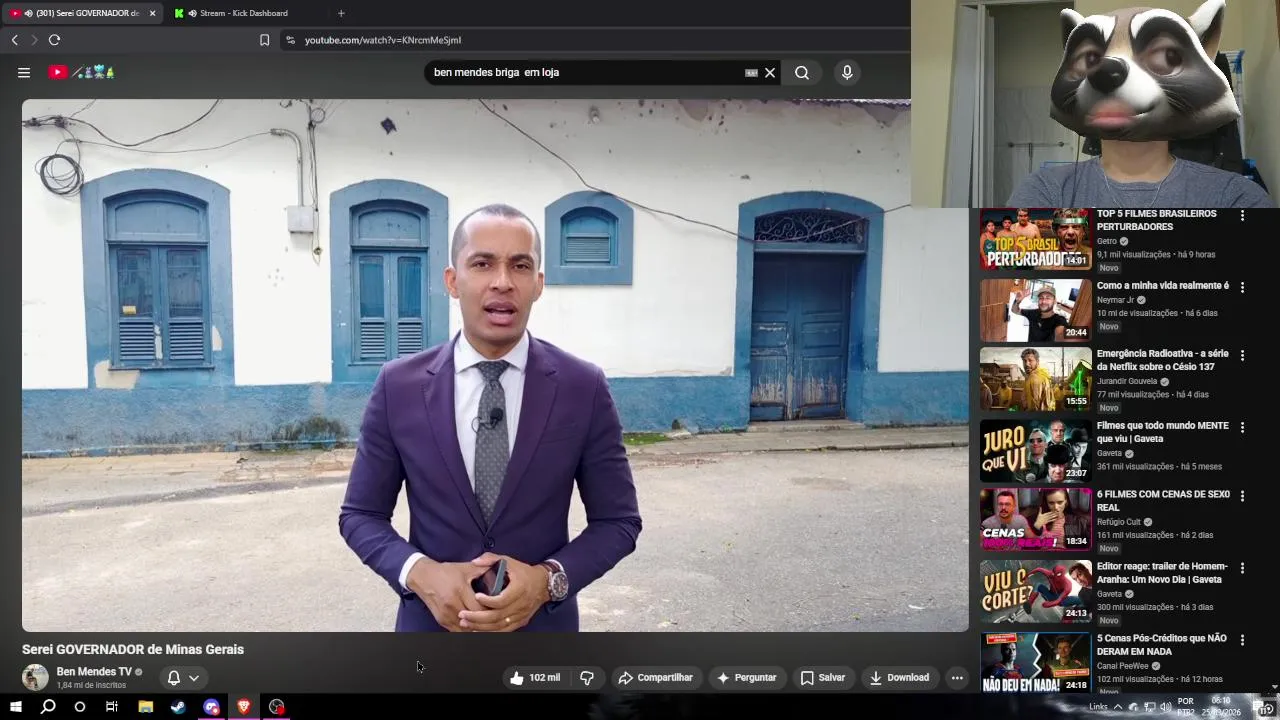The height and width of the screenshot is (720, 1280).
Task: Open the Neymar Jr channel name
Action: coord(1115,300)
